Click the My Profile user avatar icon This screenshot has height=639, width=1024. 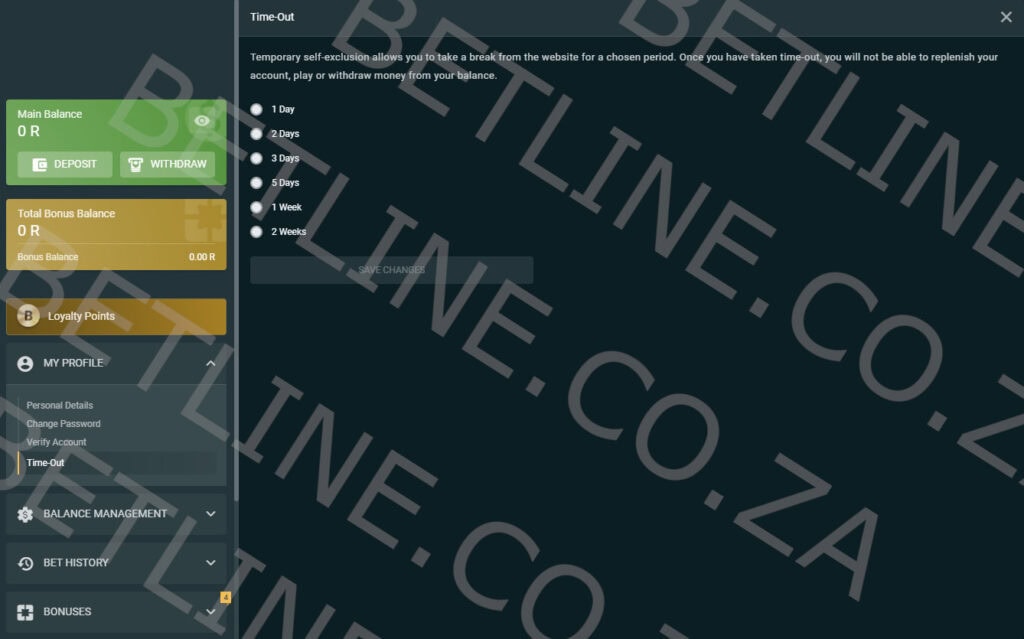click(x=25, y=363)
